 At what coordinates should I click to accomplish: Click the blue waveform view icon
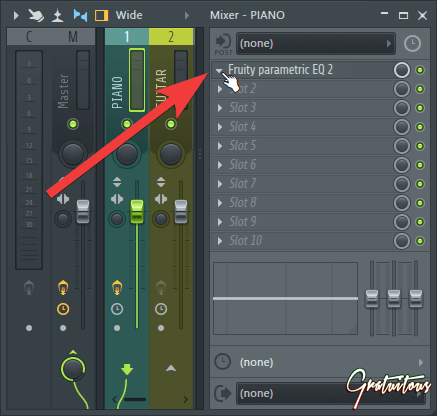(x=80, y=15)
